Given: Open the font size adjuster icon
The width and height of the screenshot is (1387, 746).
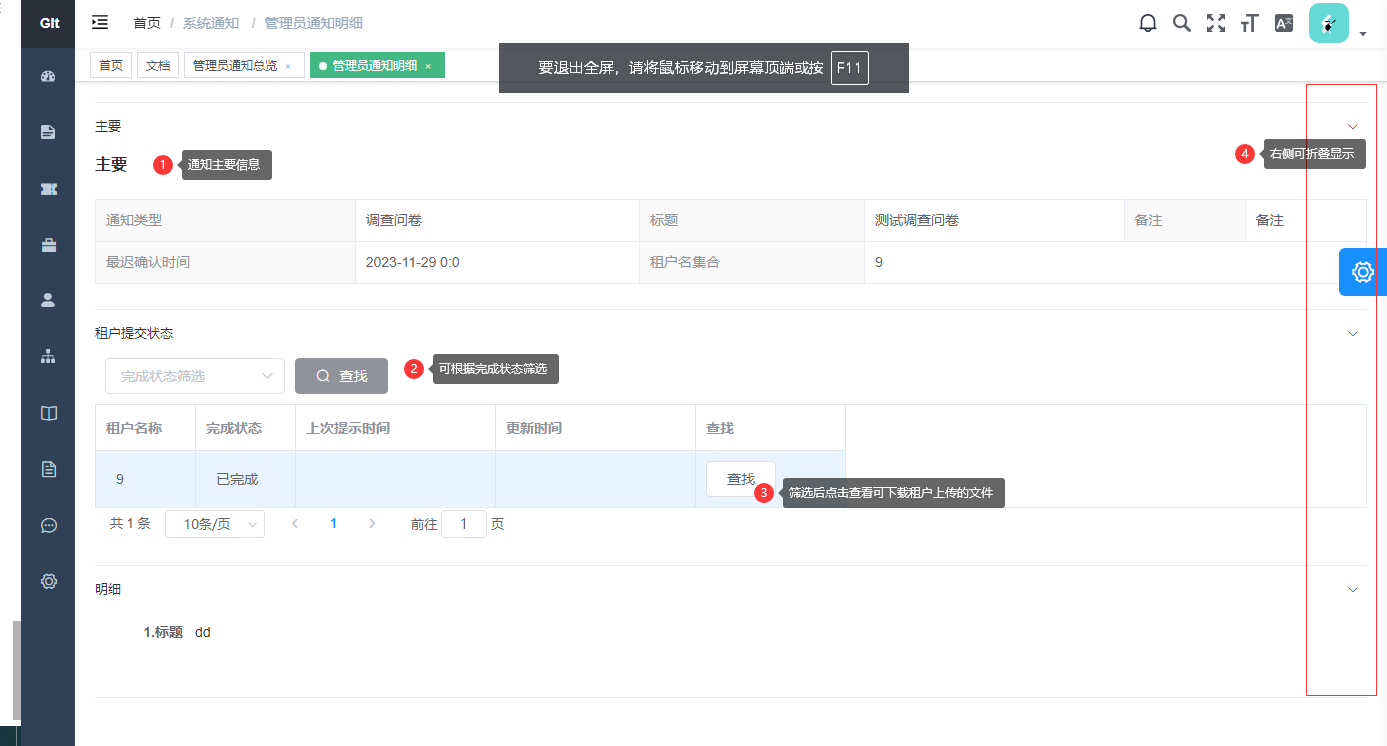Looking at the screenshot, I should point(1249,23).
